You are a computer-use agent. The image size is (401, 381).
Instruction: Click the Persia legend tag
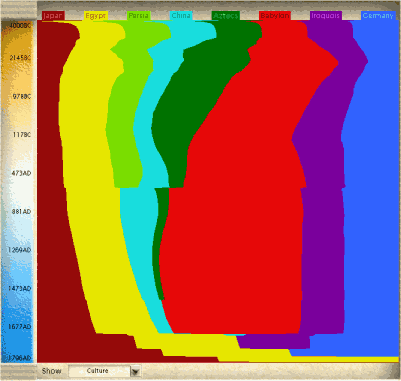(x=139, y=16)
